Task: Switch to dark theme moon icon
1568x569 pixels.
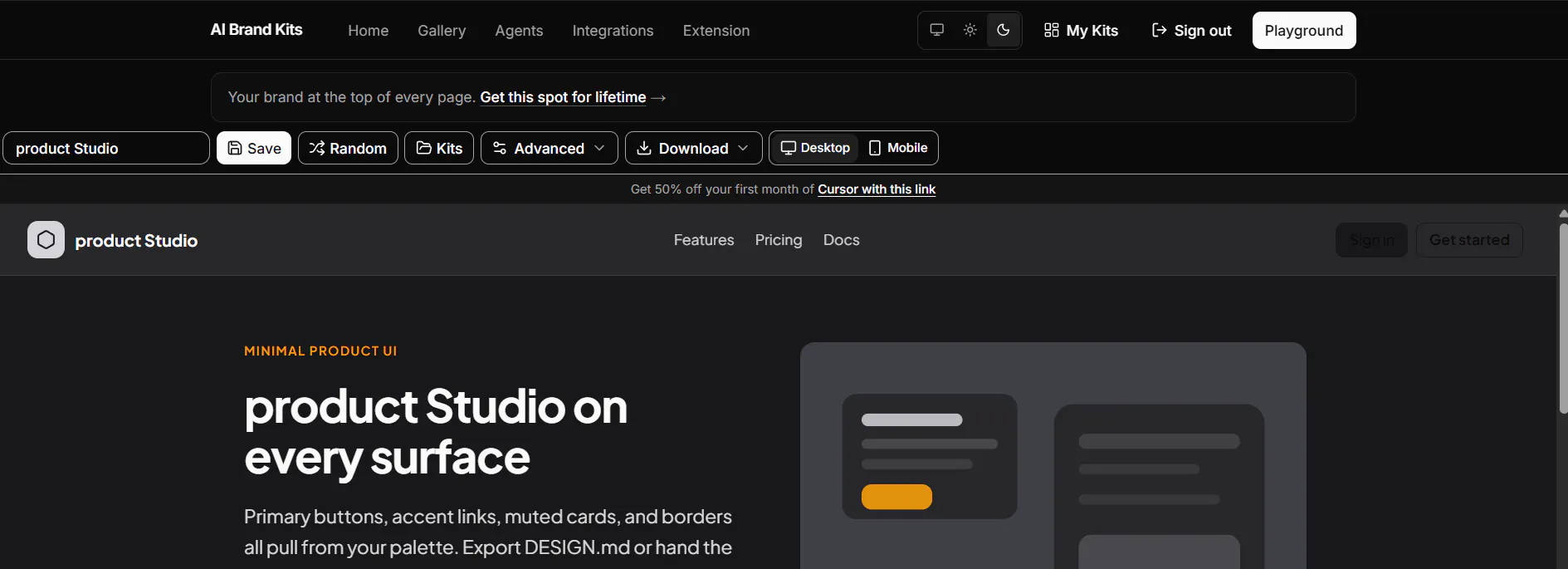Action: click(1003, 30)
